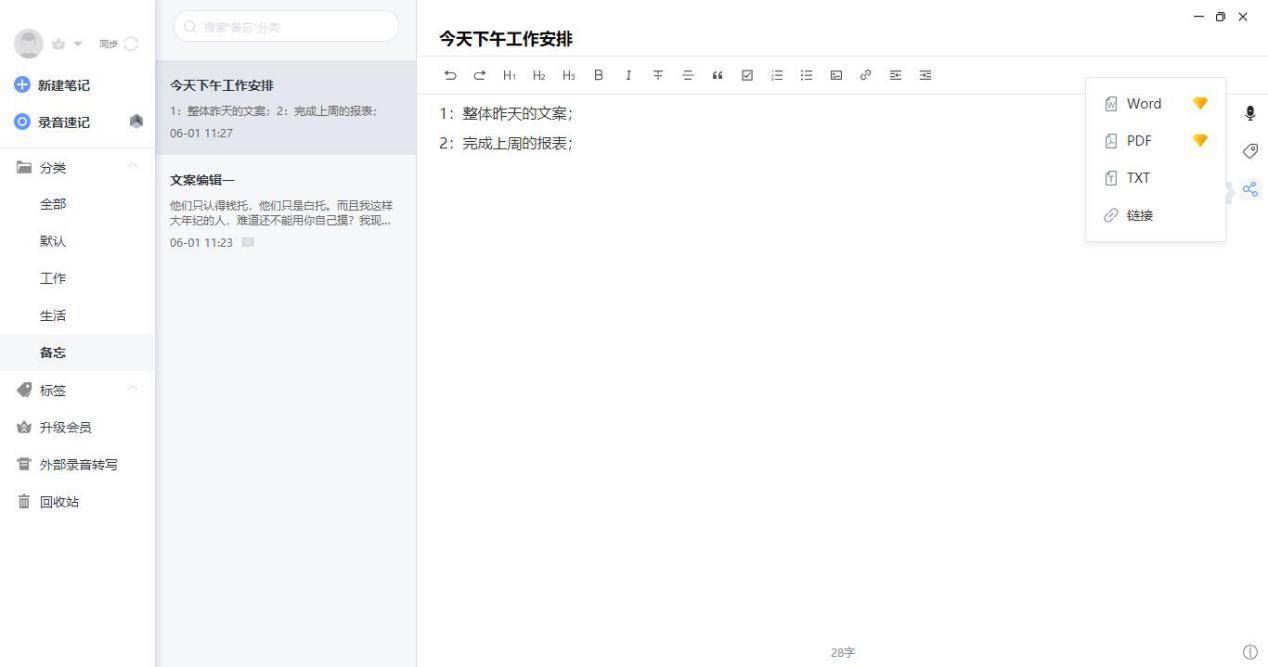Expand the 标签 tags section

point(133,390)
